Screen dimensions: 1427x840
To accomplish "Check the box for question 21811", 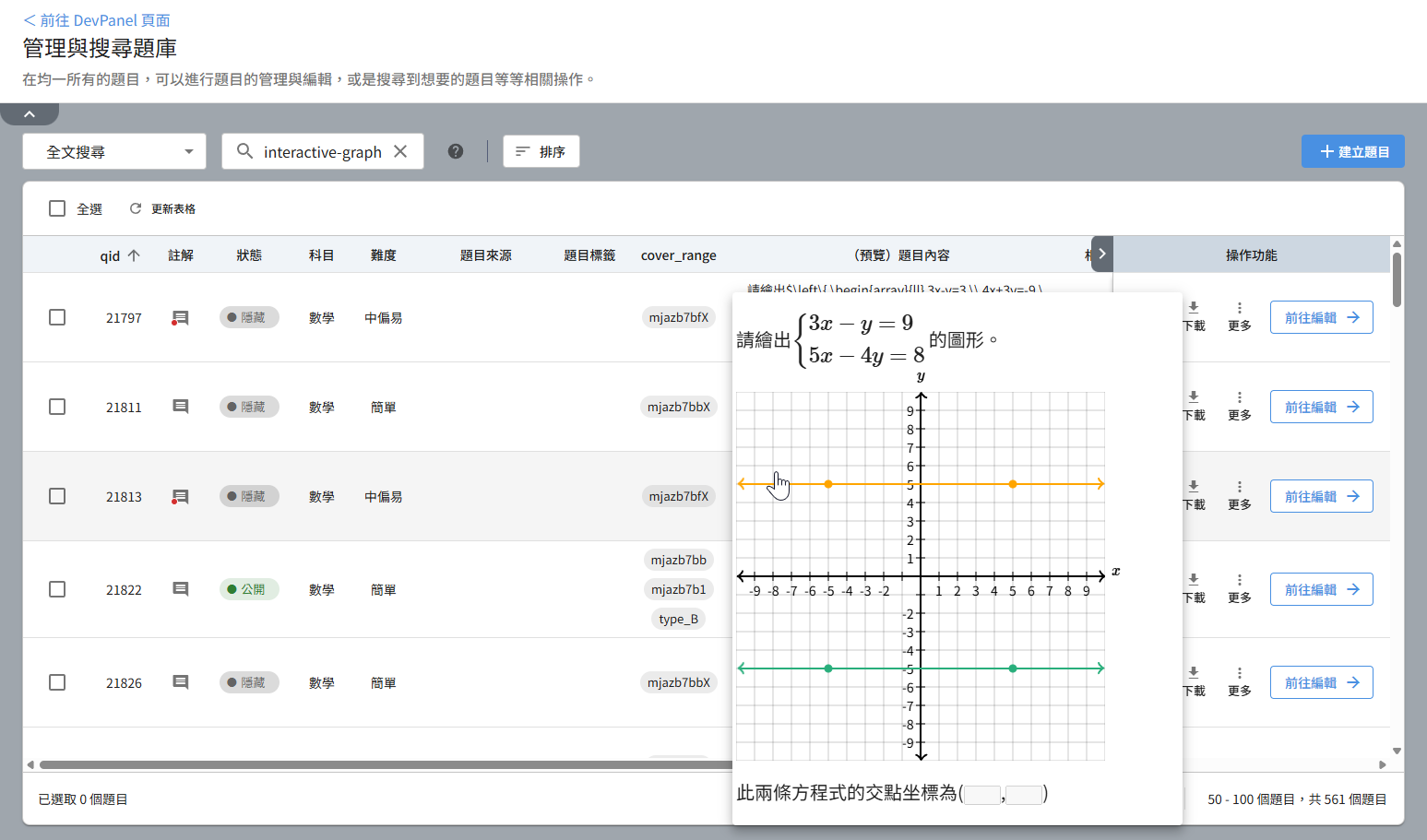I will point(57,407).
